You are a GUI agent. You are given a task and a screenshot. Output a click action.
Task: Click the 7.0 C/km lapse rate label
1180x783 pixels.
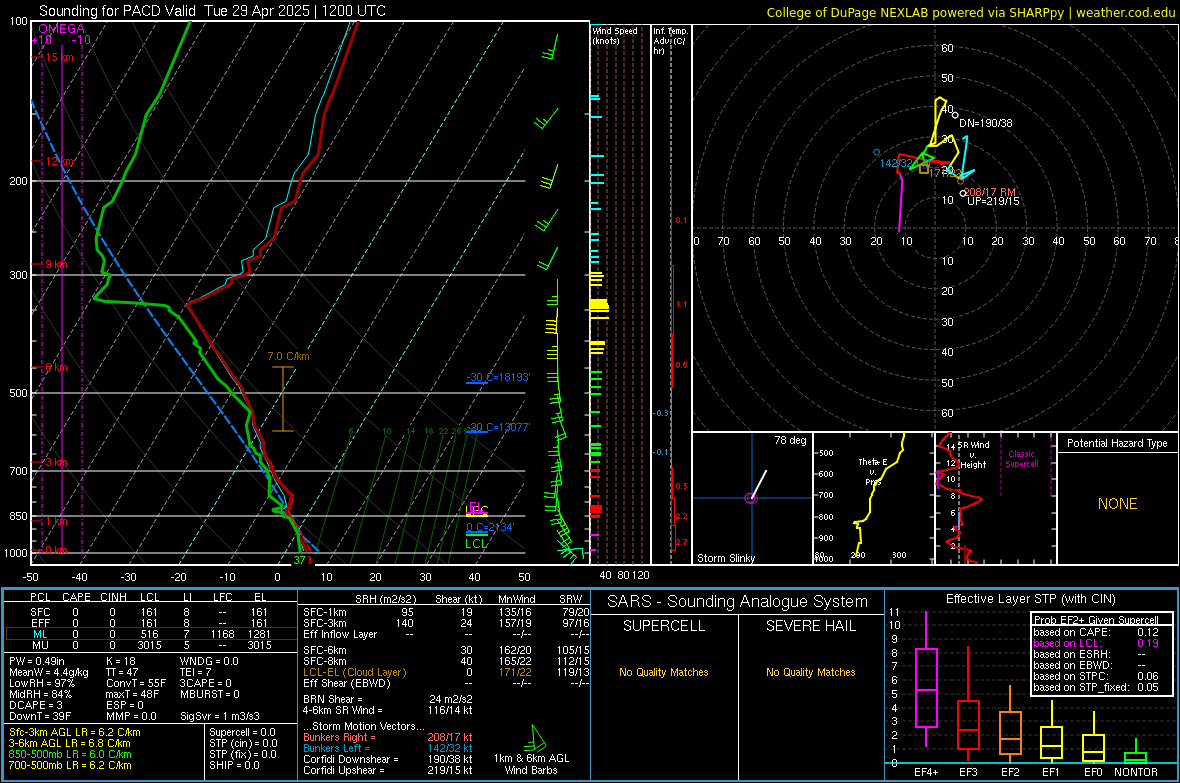(288, 356)
